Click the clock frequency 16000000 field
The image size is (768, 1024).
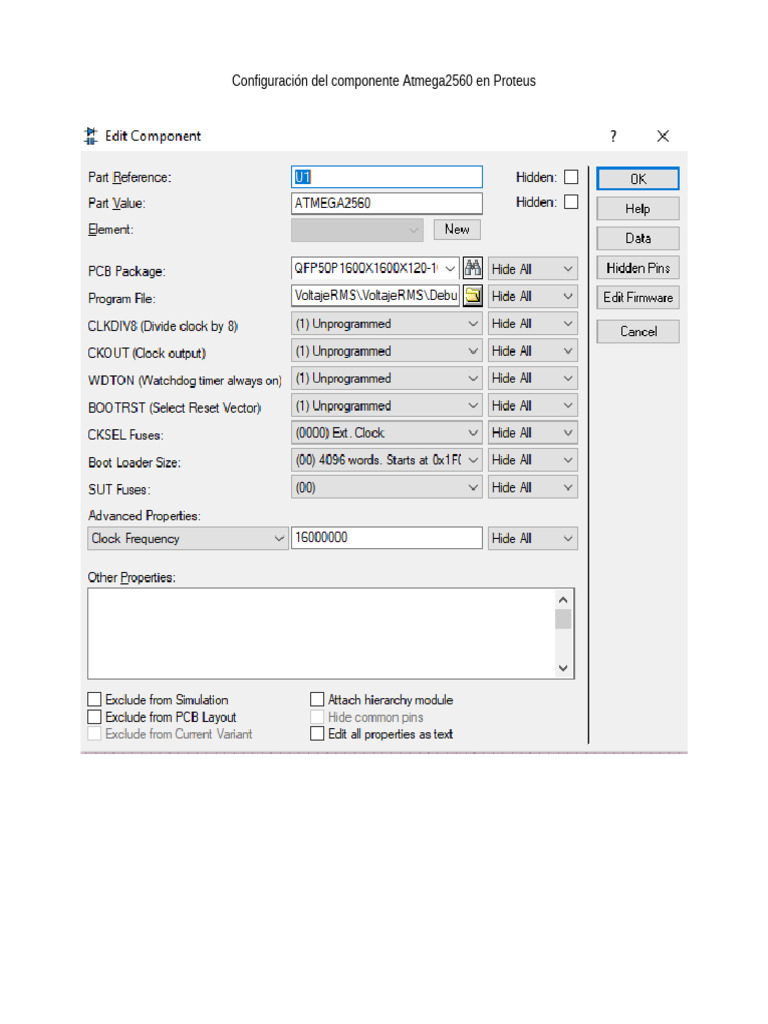click(387, 537)
